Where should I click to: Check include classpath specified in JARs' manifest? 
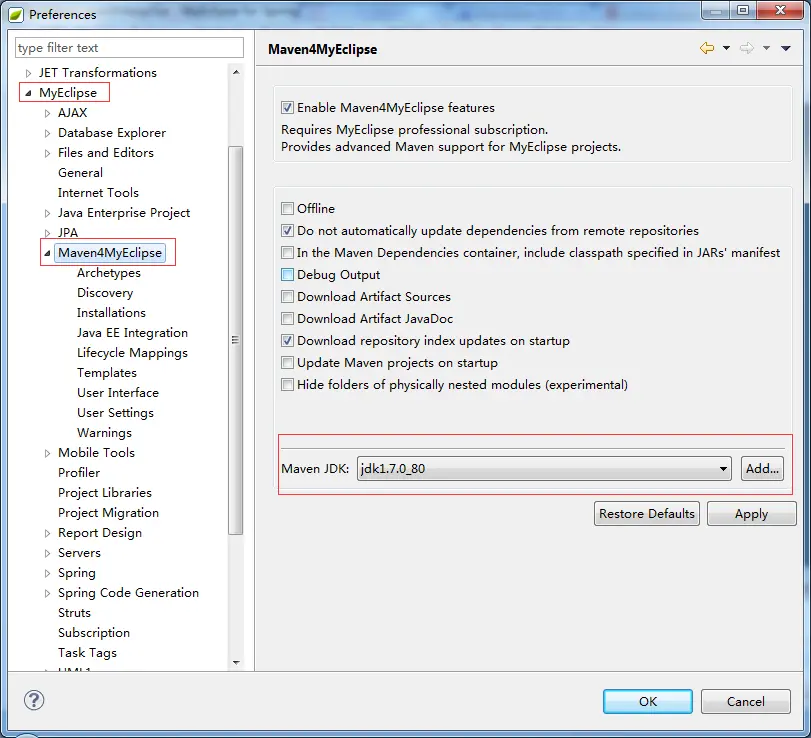click(287, 252)
